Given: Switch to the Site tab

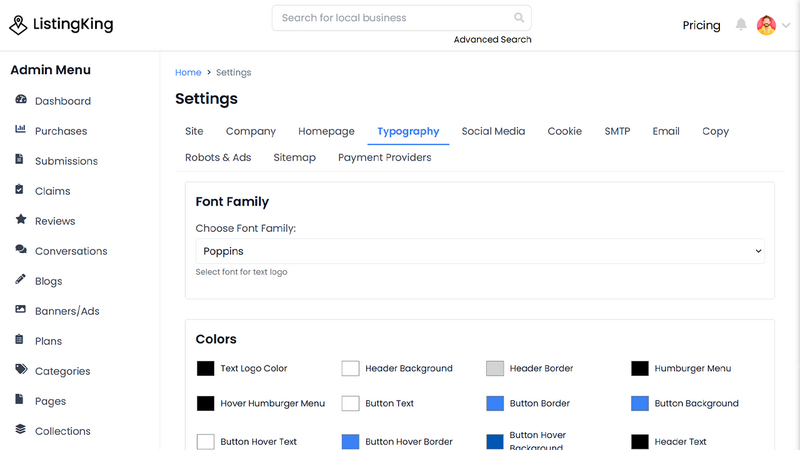Looking at the screenshot, I should point(194,131).
